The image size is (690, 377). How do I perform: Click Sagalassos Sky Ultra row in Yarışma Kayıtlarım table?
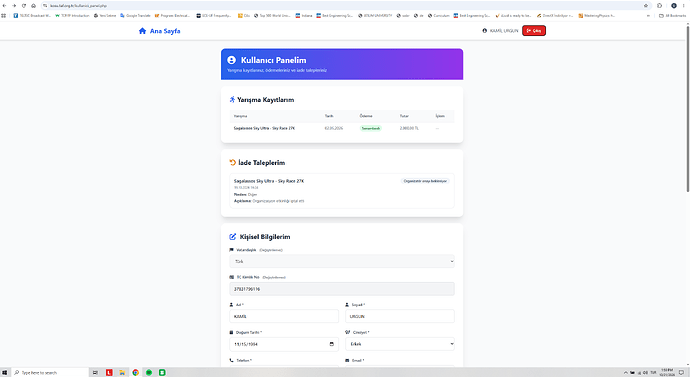pyautogui.click(x=342, y=128)
